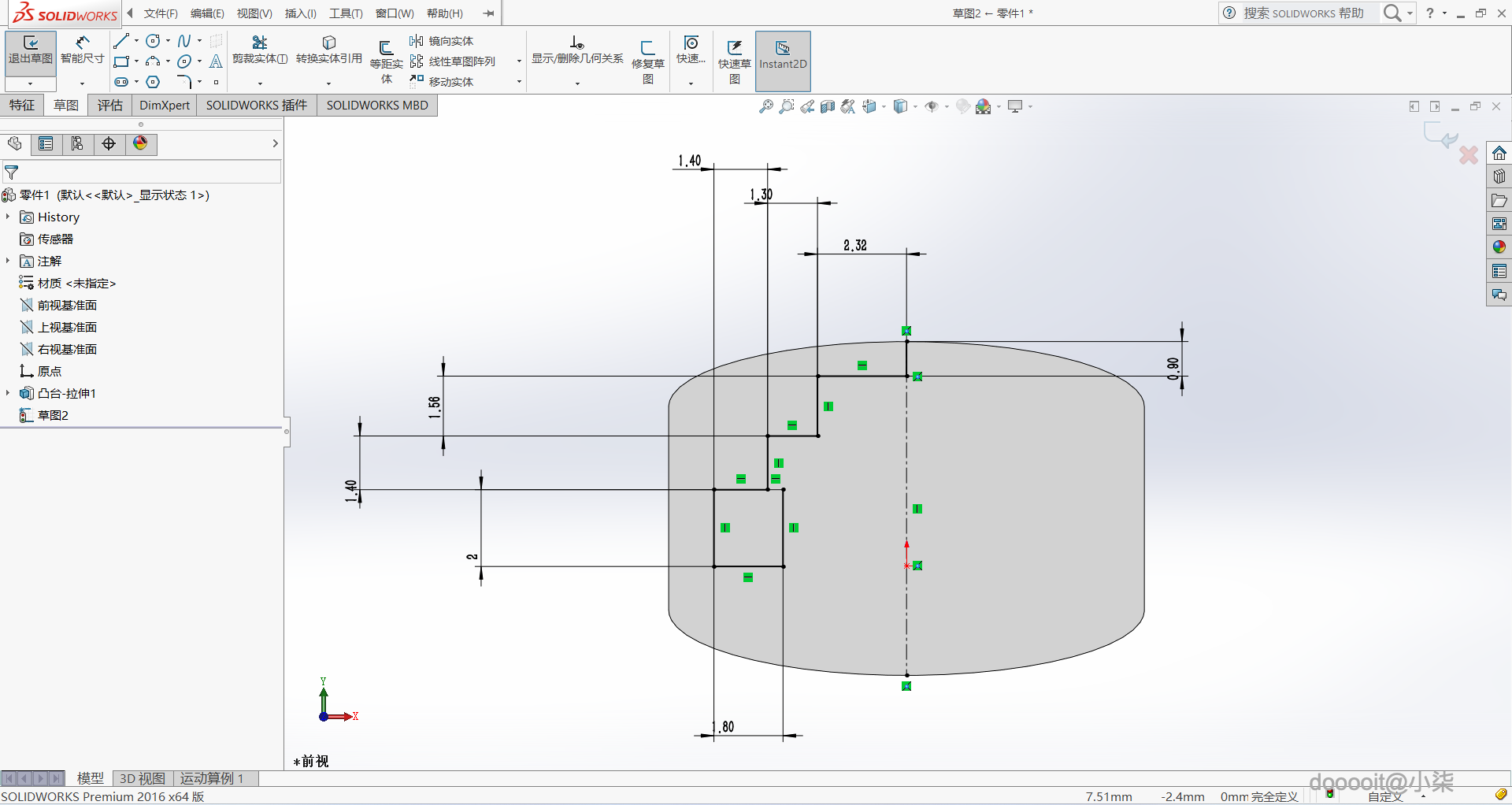The image size is (1512, 805).
Task: Toggle Hide/Show Items eye icon
Action: point(932,106)
